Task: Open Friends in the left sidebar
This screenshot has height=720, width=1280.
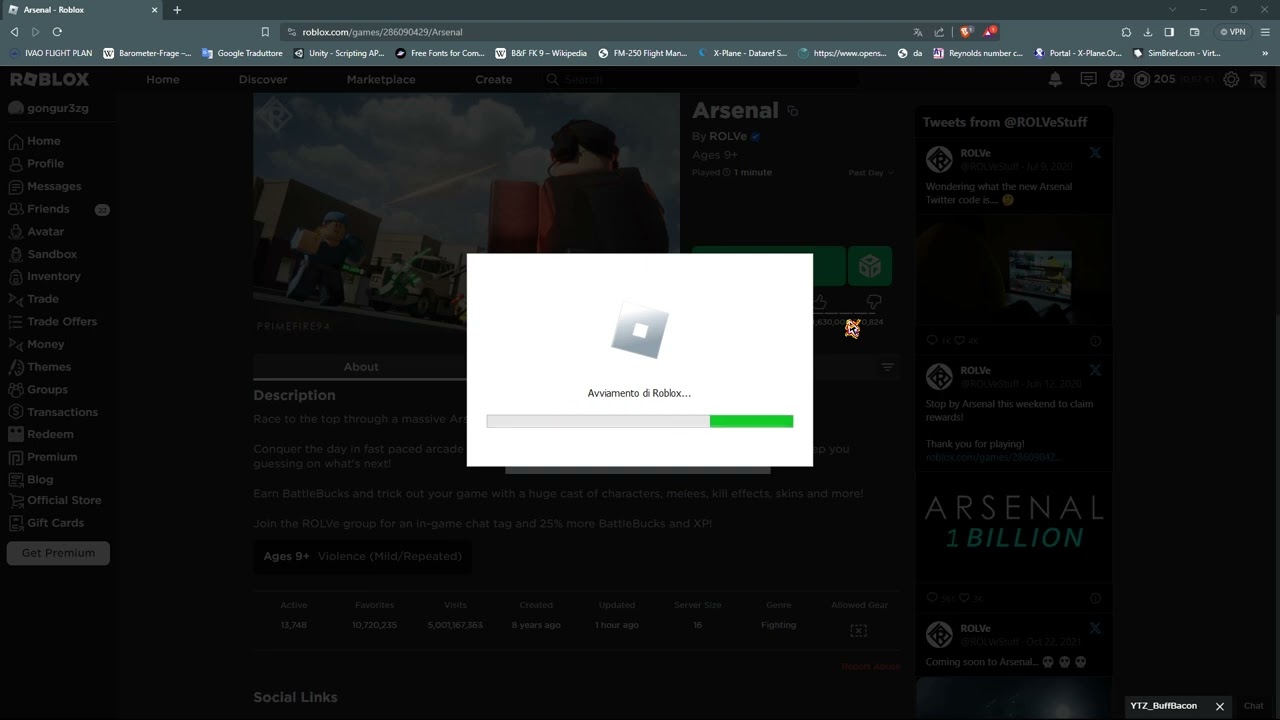Action: [x=48, y=209]
